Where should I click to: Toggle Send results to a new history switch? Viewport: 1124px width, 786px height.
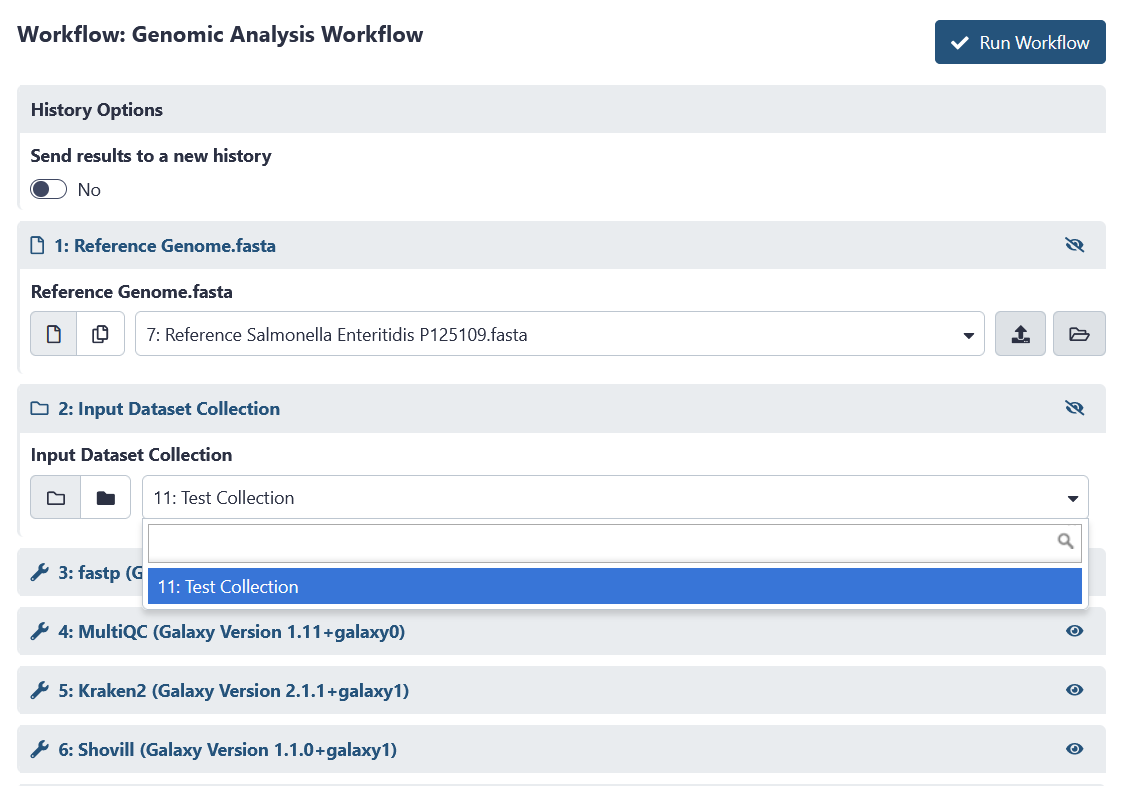48,188
